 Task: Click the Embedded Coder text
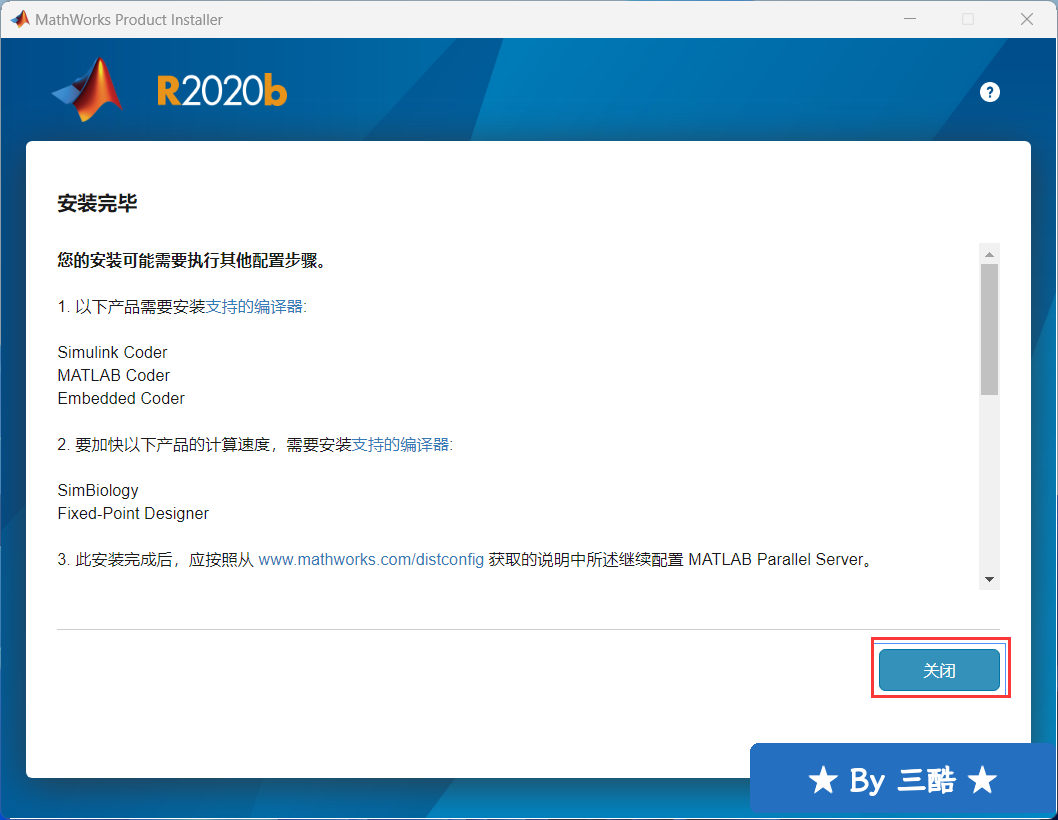point(121,398)
